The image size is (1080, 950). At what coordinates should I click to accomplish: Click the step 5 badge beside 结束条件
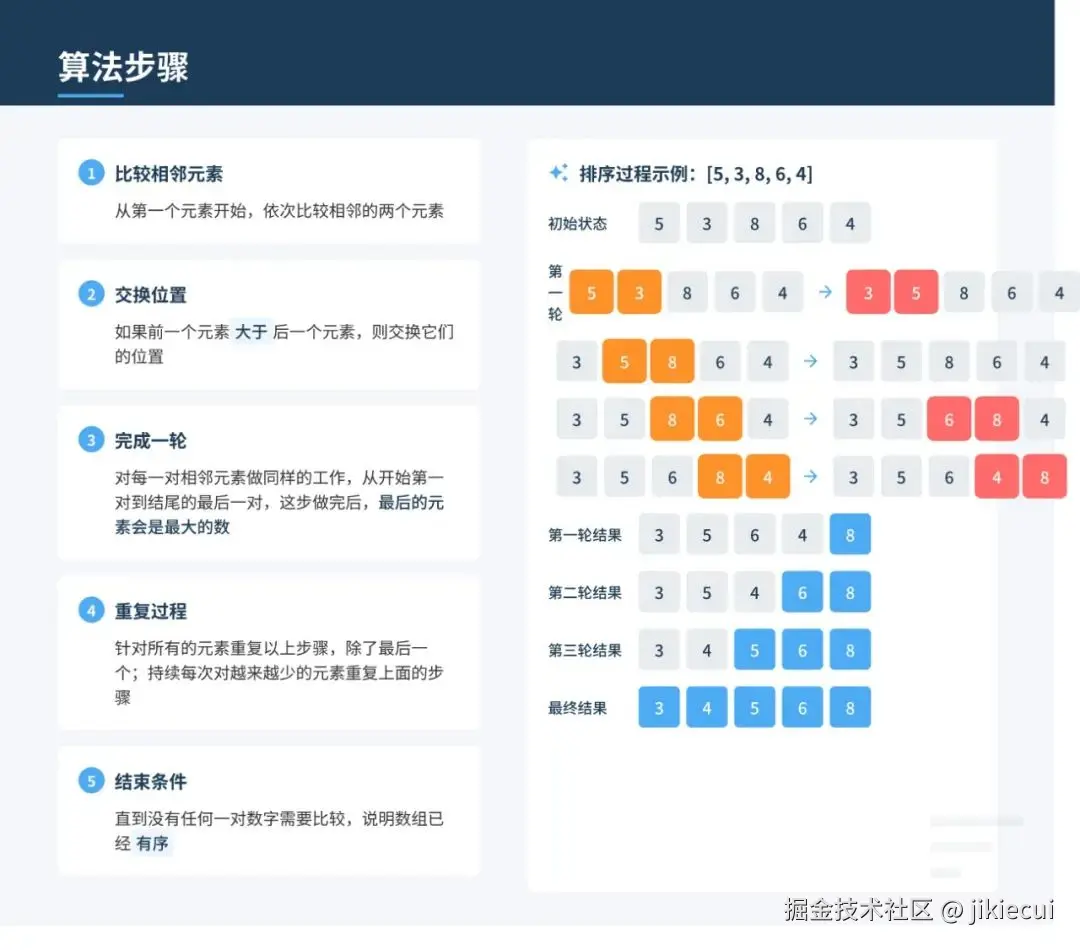pyautogui.click(x=91, y=781)
